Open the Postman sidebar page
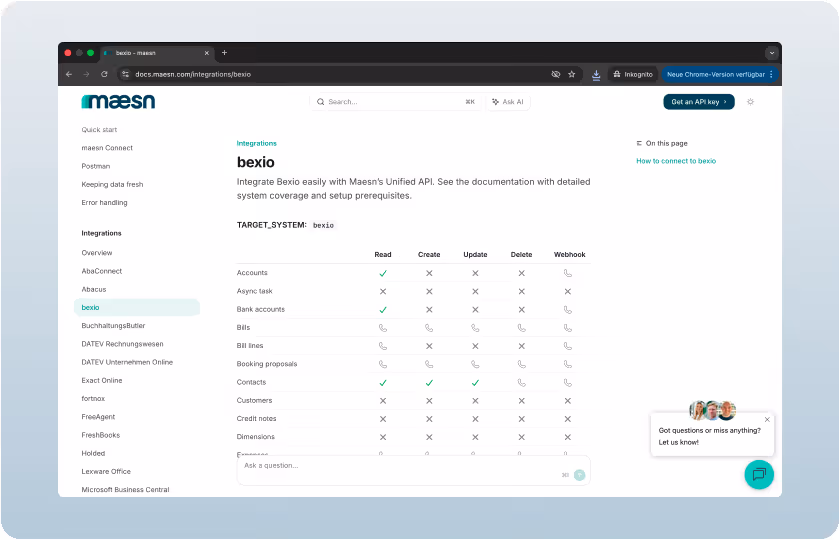Image resolution: width=840 pixels, height=540 pixels. coord(96,166)
